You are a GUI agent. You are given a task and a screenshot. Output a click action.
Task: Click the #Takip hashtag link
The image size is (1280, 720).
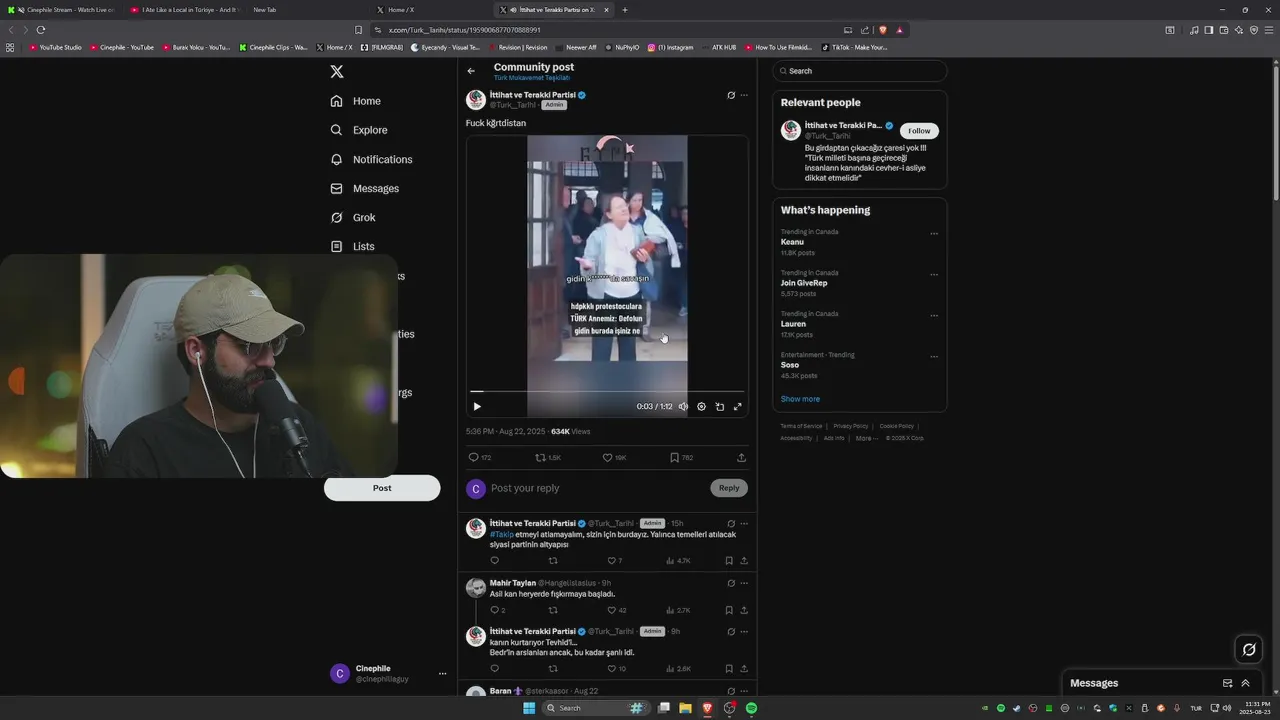coord(501,535)
